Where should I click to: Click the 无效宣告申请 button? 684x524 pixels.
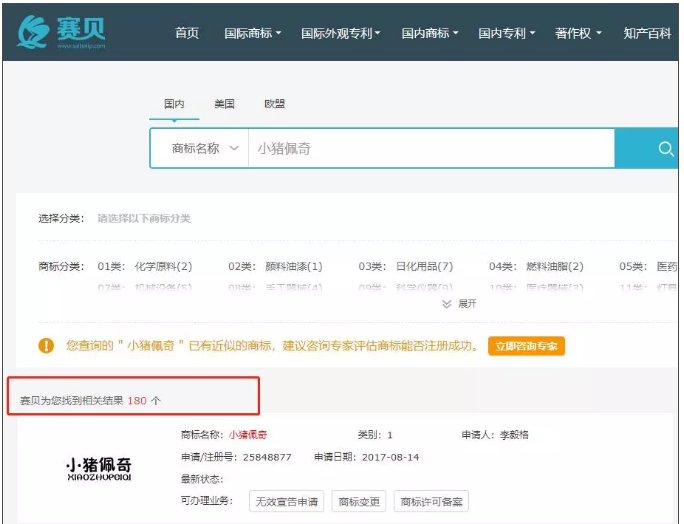tap(286, 502)
